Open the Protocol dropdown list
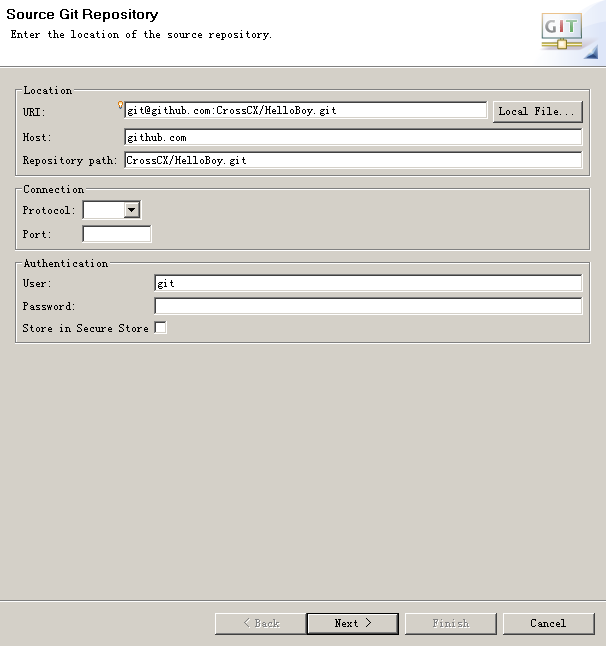 pyautogui.click(x=131, y=210)
